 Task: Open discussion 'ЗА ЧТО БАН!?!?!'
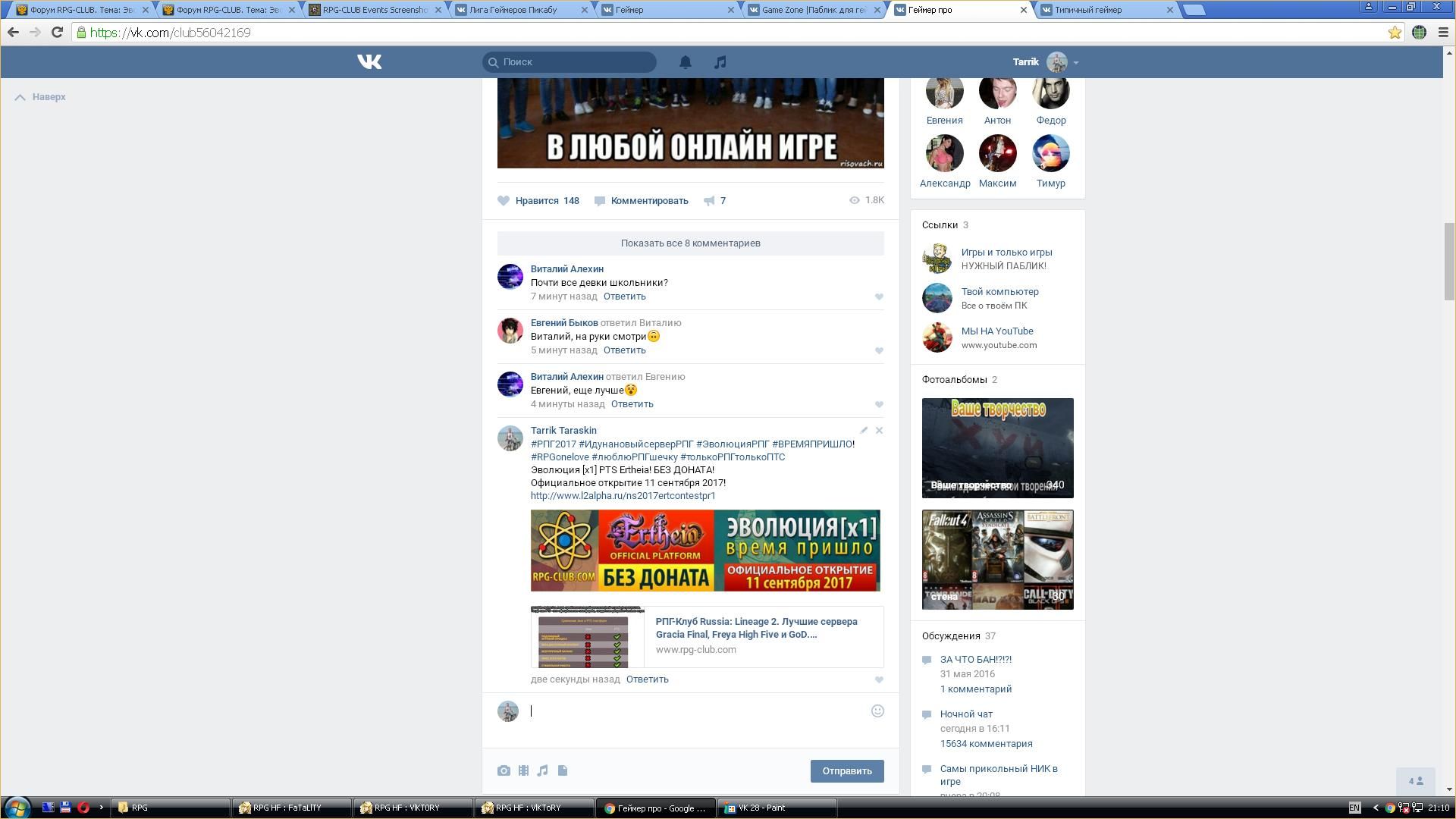point(975,660)
